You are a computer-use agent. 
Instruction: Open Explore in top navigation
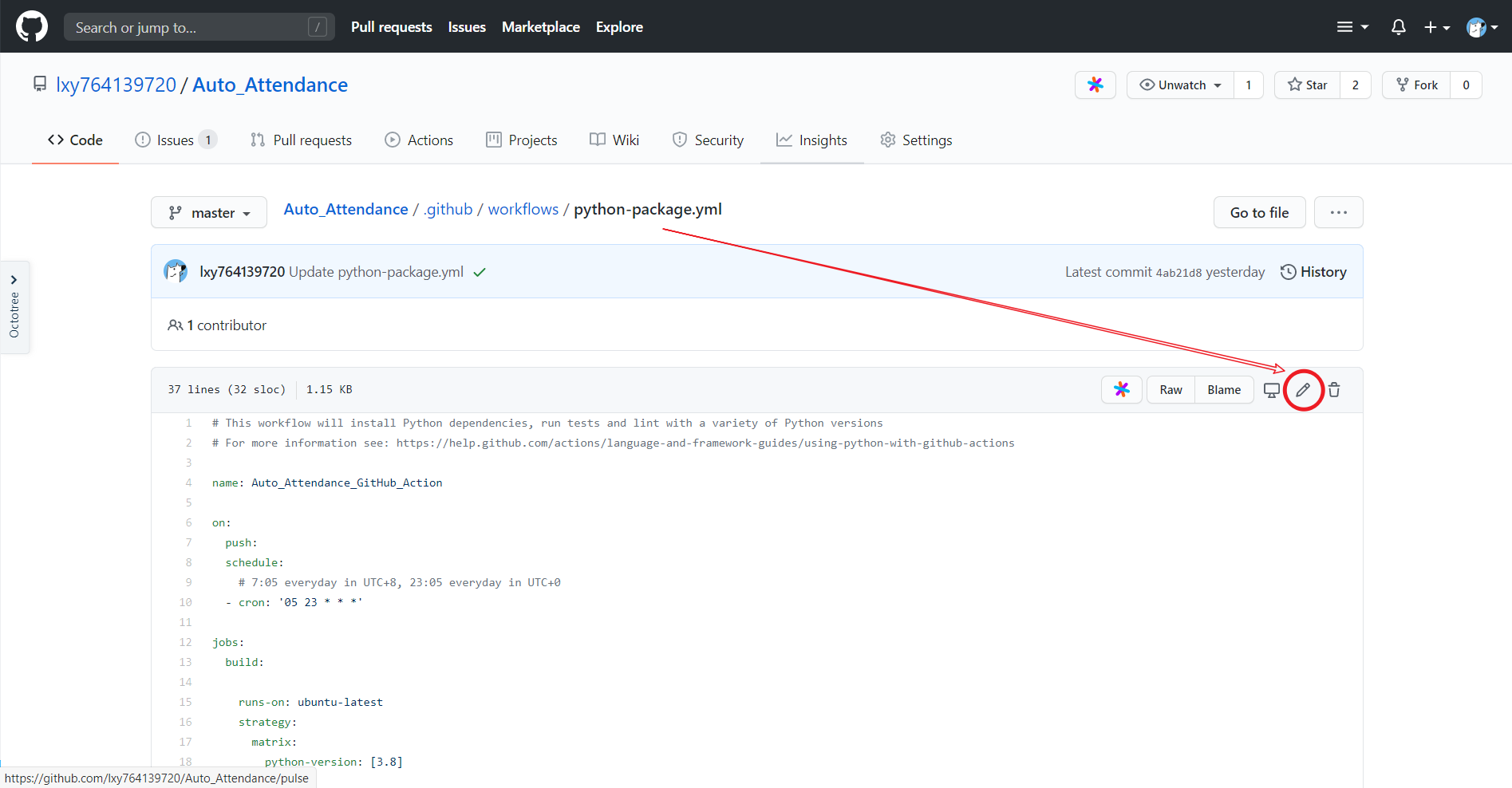click(619, 27)
